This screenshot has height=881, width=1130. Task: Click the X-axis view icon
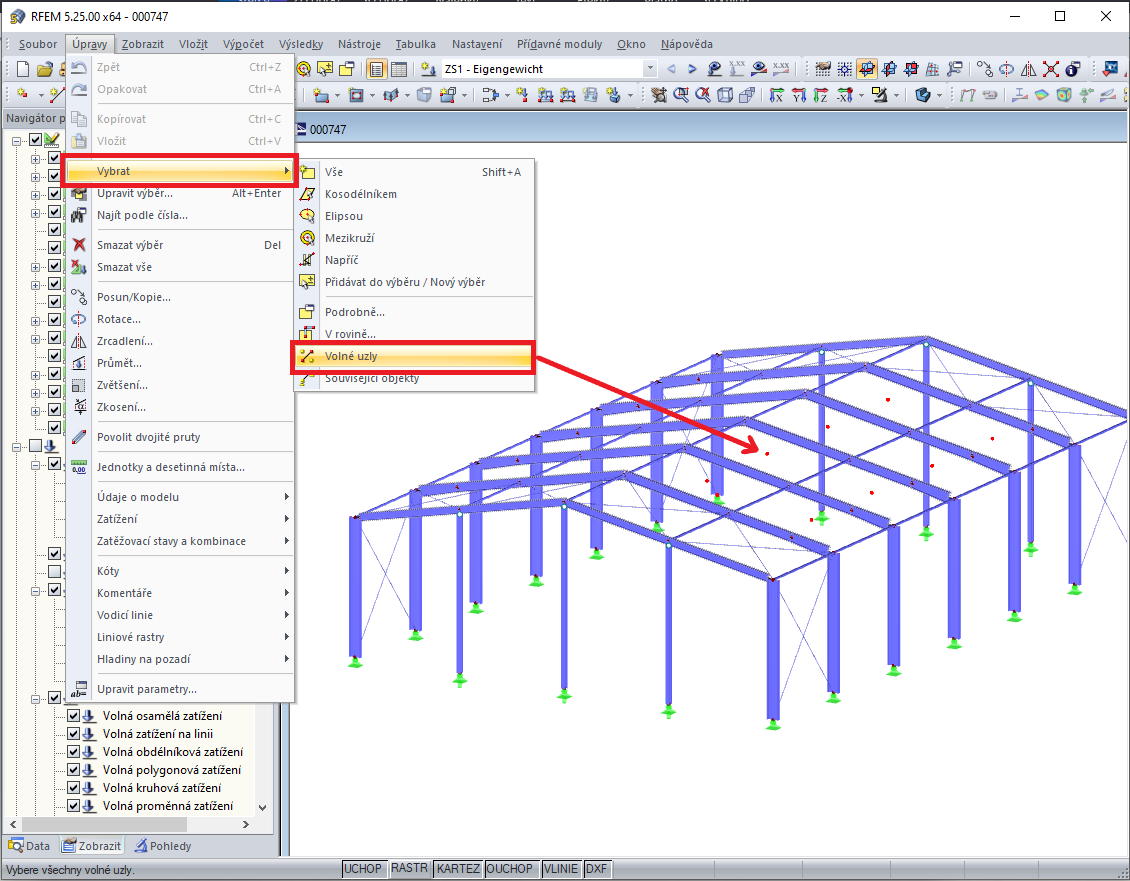pos(776,95)
